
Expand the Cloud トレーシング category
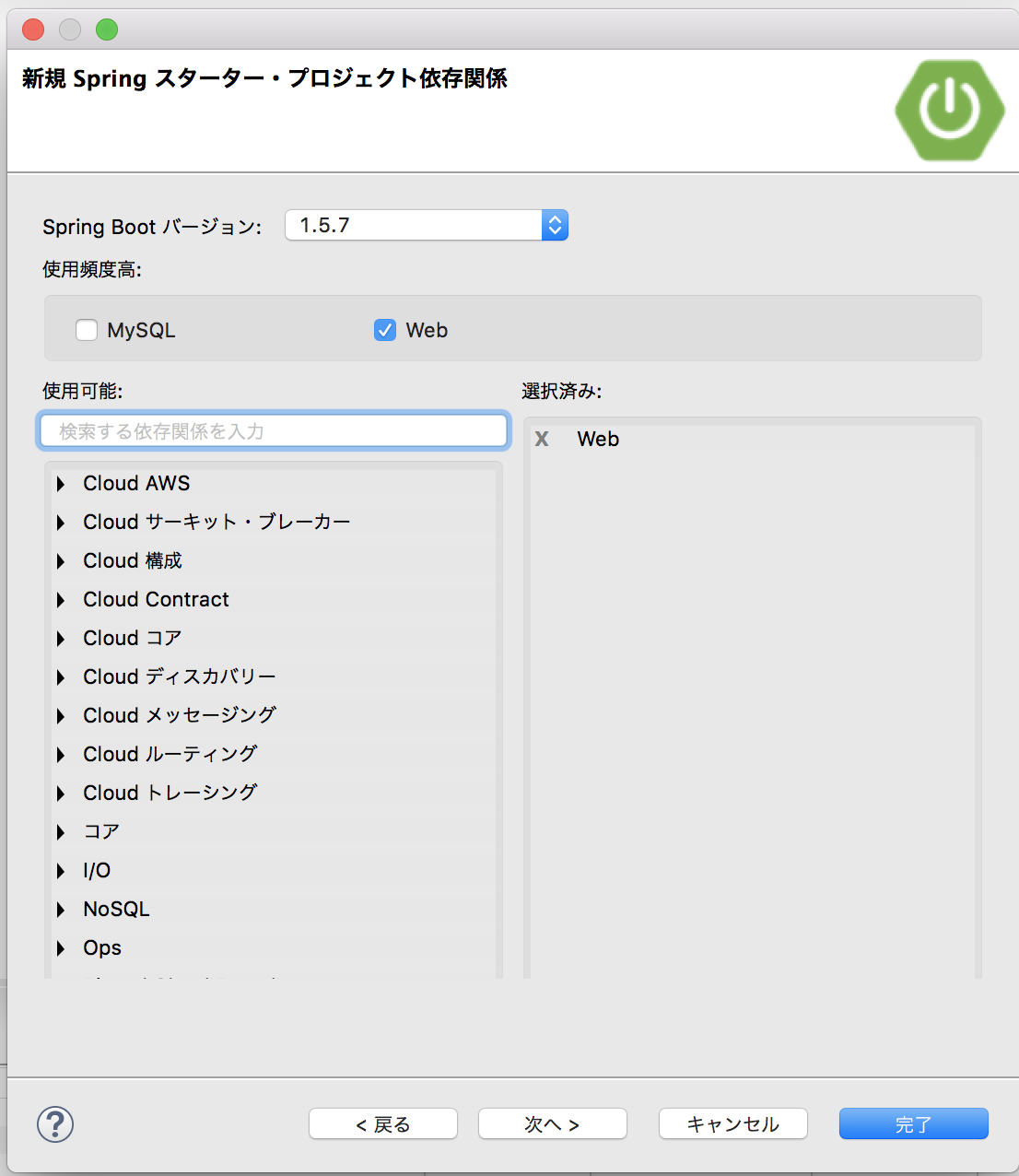[61, 794]
